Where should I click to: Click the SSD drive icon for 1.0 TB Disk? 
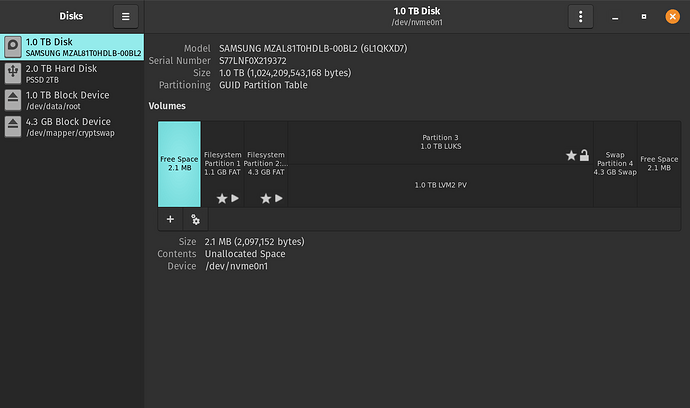point(13,47)
